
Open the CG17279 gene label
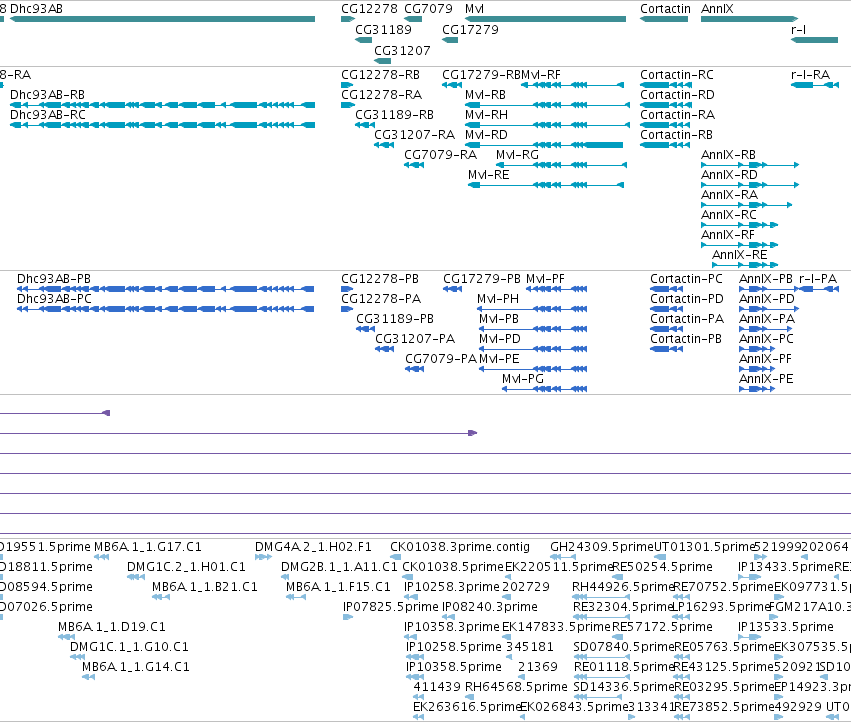[x=471, y=29]
